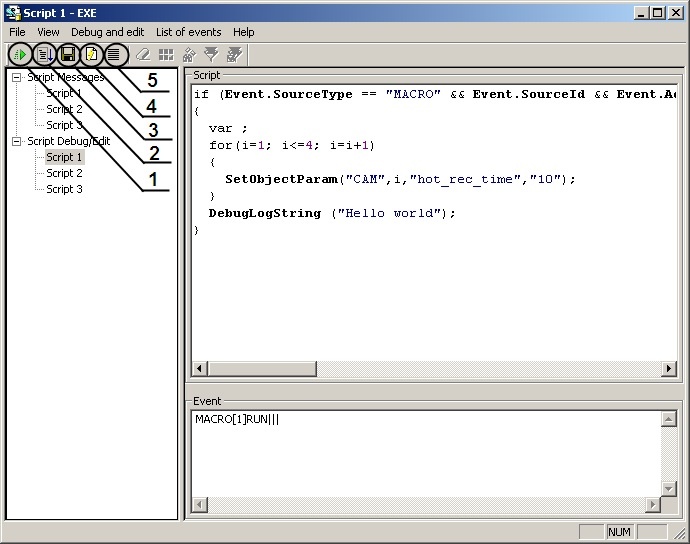Image resolution: width=690 pixels, height=544 pixels.
Task: Click the grid squares toolbar icon
Action: pos(166,54)
